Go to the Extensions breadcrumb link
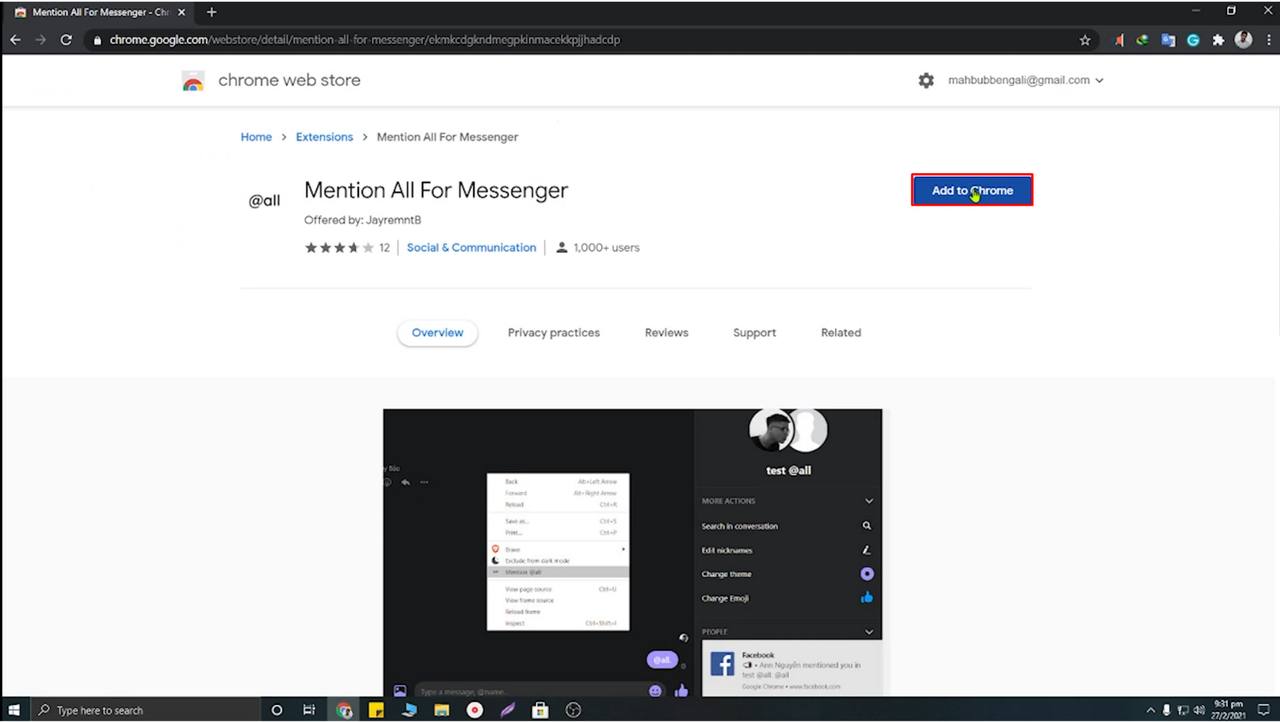1280x722 pixels. (324, 137)
